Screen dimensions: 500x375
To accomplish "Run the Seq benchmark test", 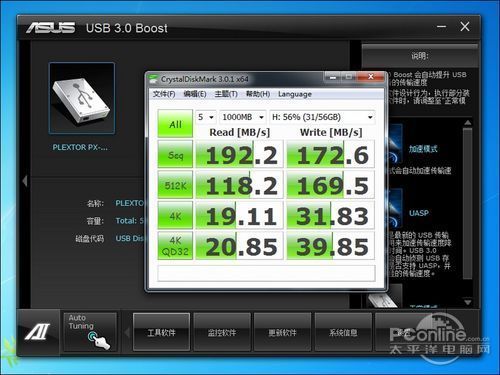I will click(x=175, y=154).
